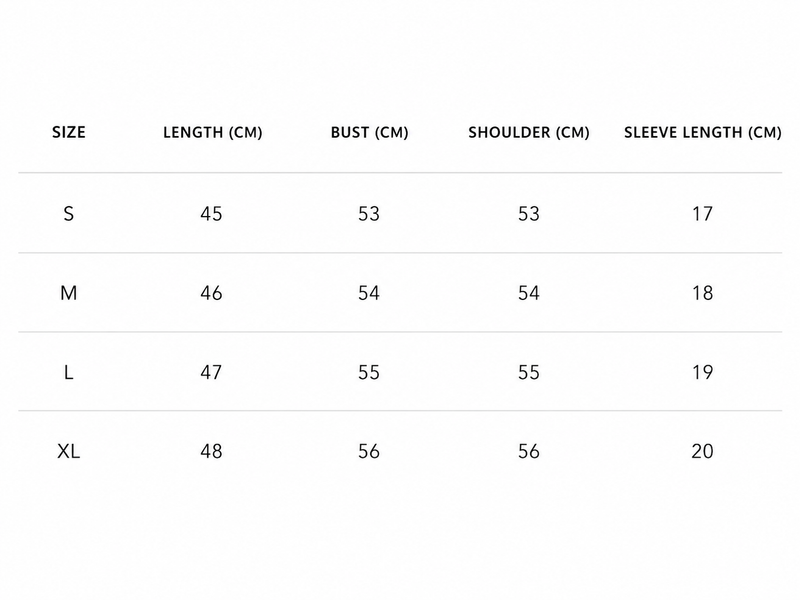Viewport: 800px width, 600px height.
Task: Select sleeve length value 20
Action: (702, 452)
